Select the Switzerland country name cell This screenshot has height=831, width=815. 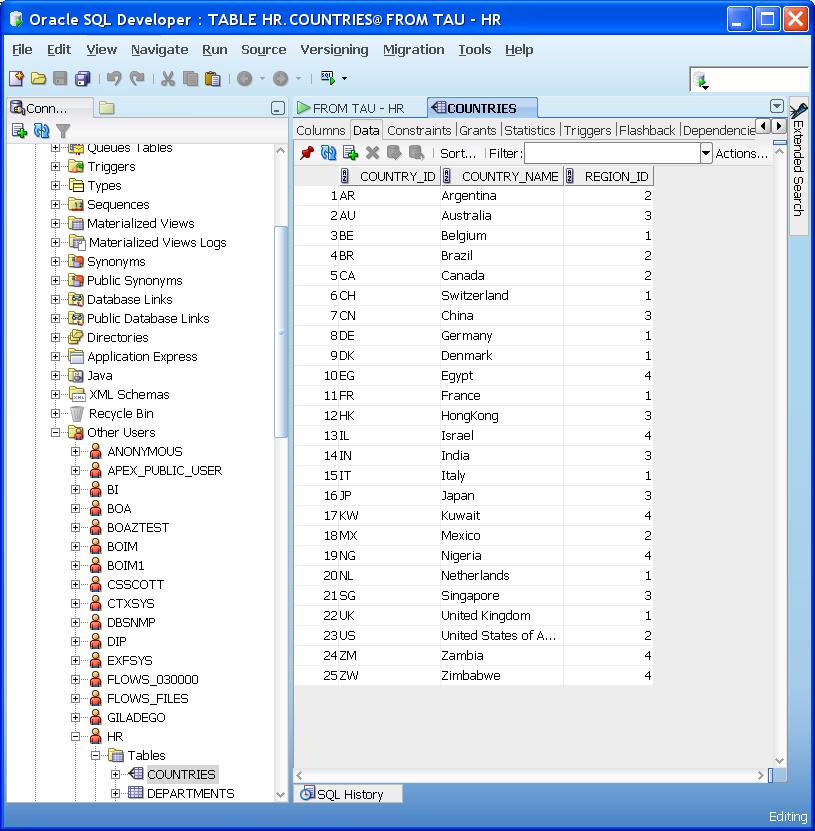[502, 296]
